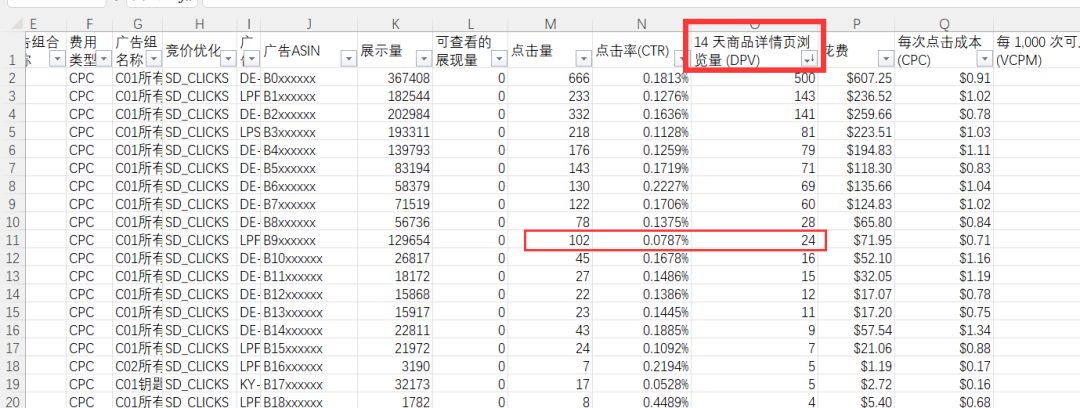The height and width of the screenshot is (408, 1080).
Task: Click ASIN cell B12xxxxxx
Action: tap(309, 294)
